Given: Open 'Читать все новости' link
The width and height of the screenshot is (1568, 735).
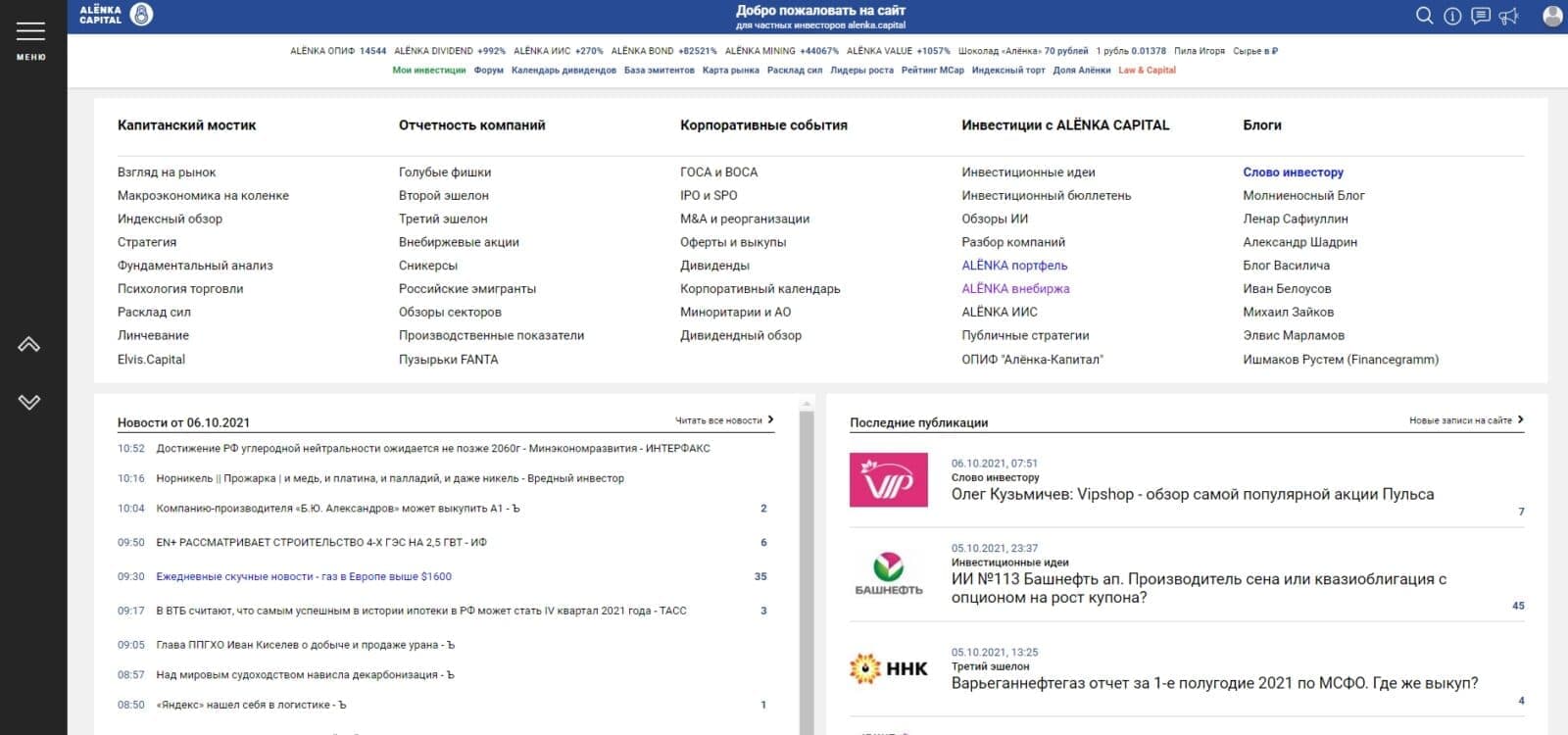Looking at the screenshot, I should (724, 420).
